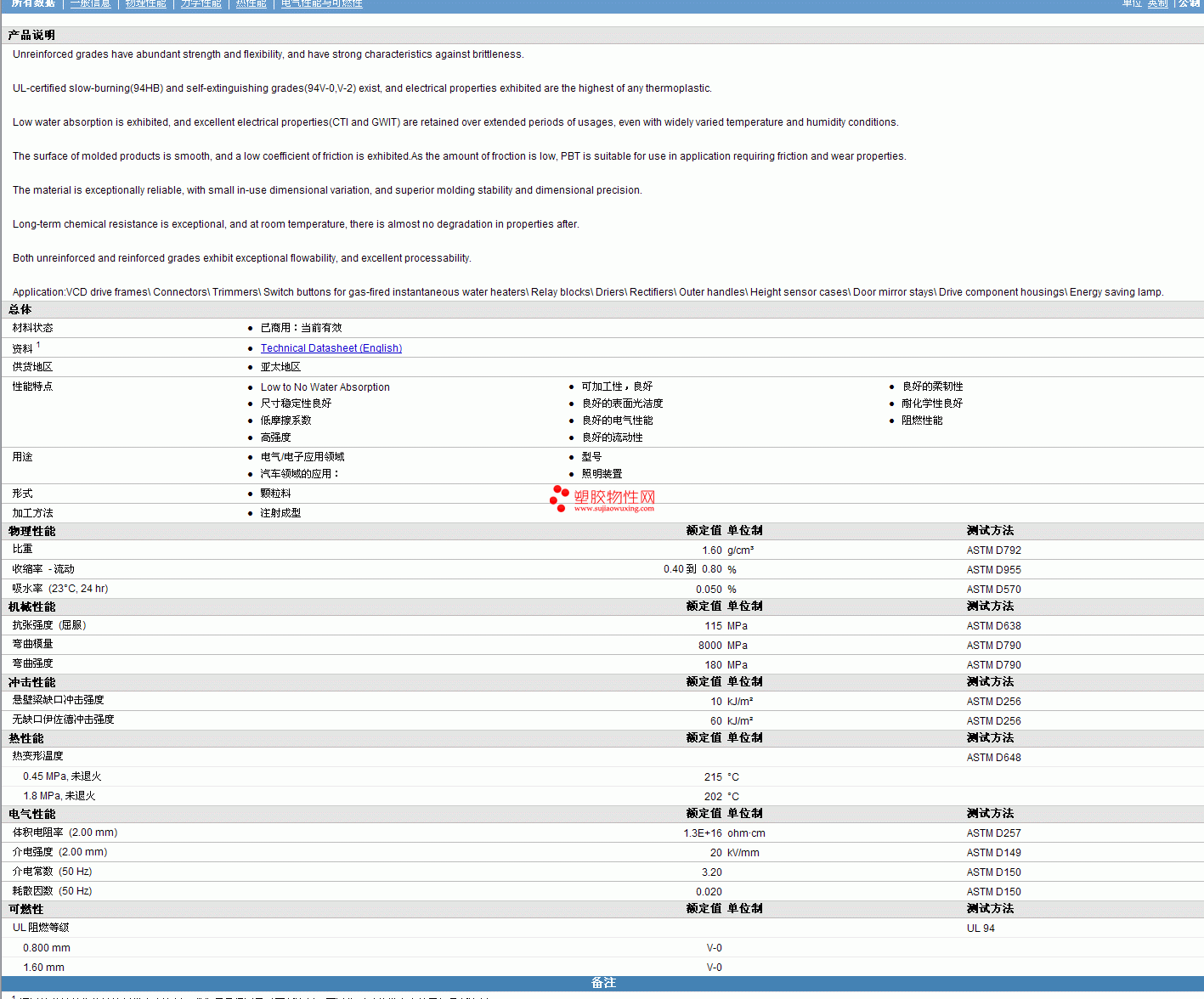Select the 力学性能 tab
The image size is (1204, 999).
pos(201,3)
